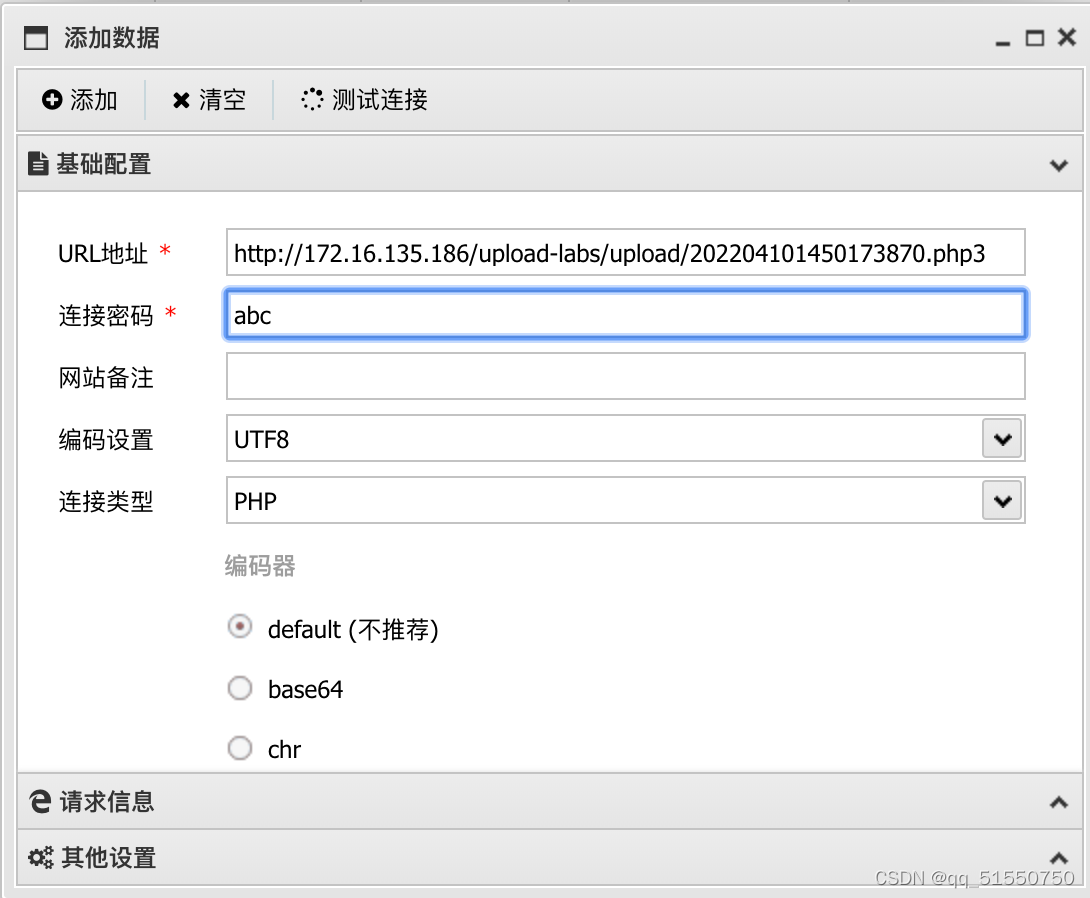Image resolution: width=1090 pixels, height=898 pixels.
Task: Click the 添加 button
Action: pyautogui.click(x=80, y=100)
